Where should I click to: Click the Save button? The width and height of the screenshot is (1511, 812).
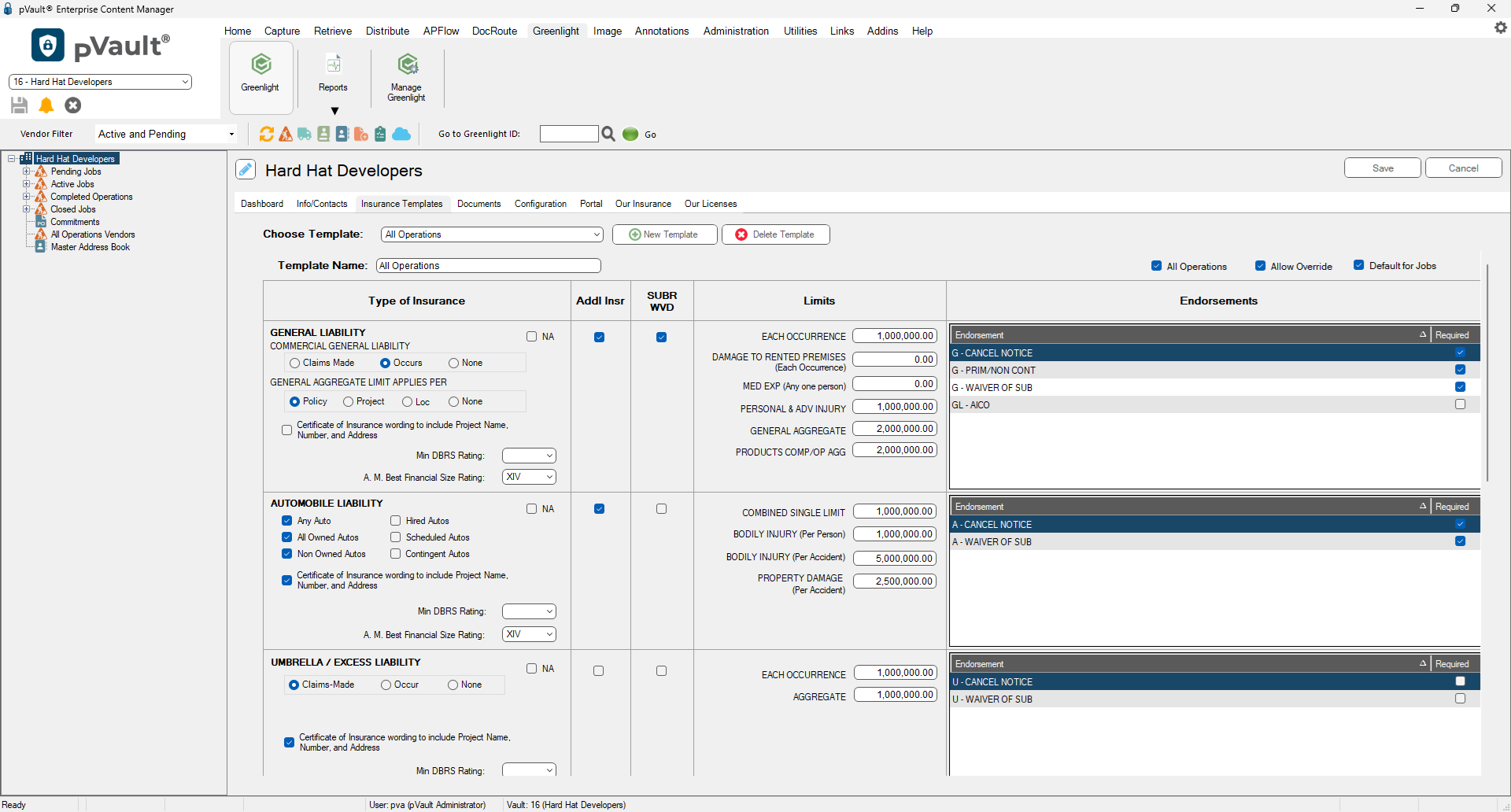pos(1383,168)
